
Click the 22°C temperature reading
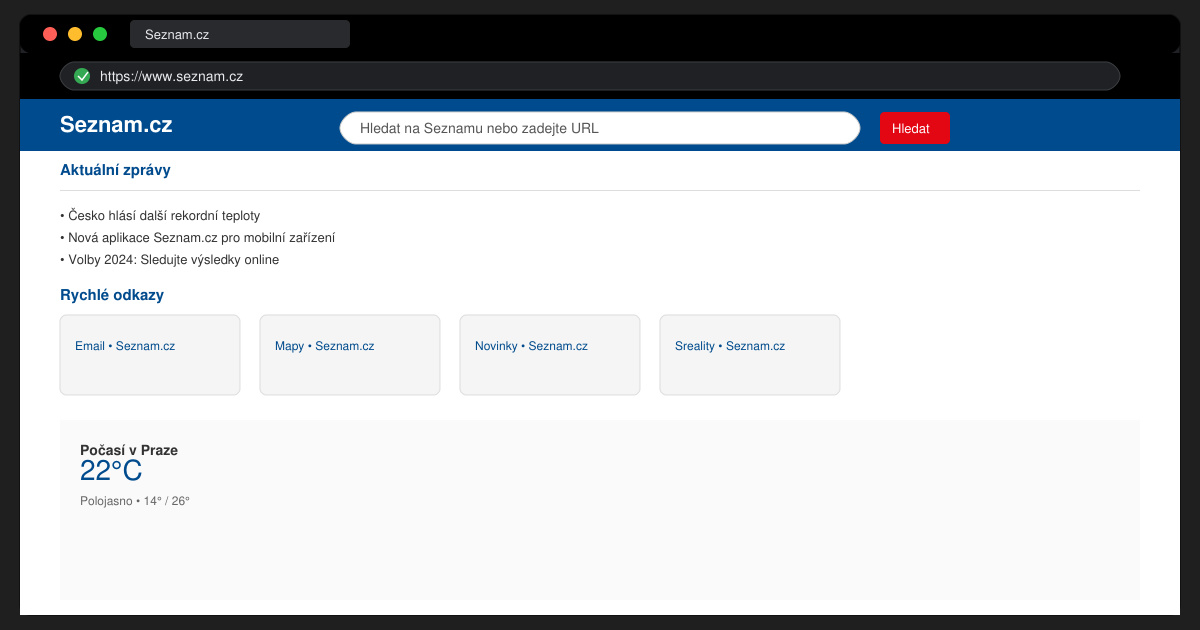(111, 471)
